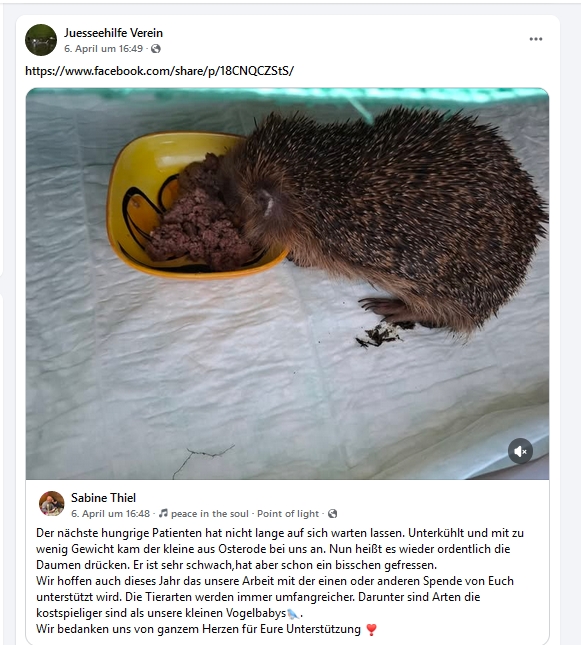Open Sabine Thiel profile name link
Screen dimensions: 581x645
(x=103, y=498)
